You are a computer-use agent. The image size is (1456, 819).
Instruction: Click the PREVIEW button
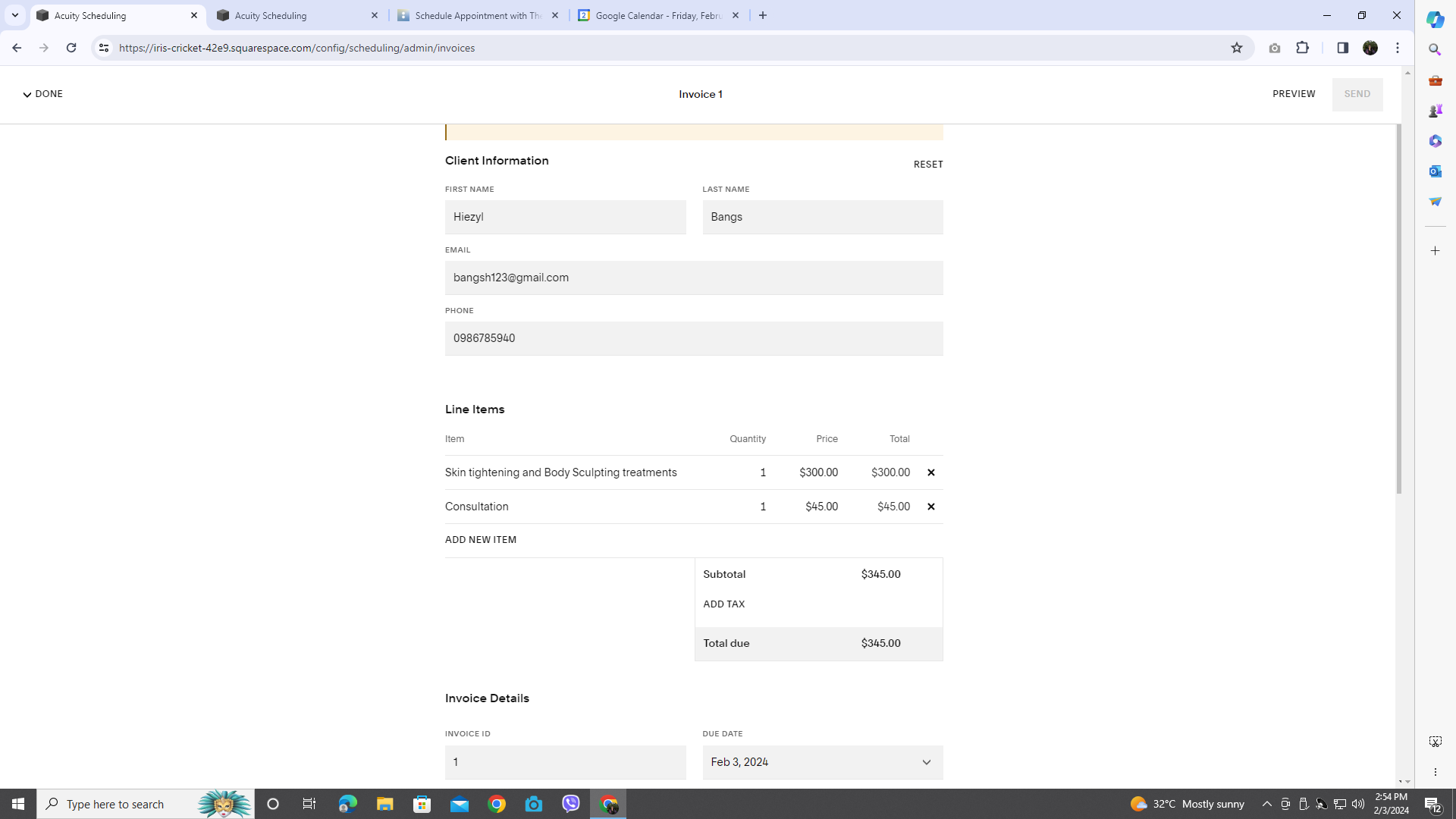click(x=1294, y=94)
